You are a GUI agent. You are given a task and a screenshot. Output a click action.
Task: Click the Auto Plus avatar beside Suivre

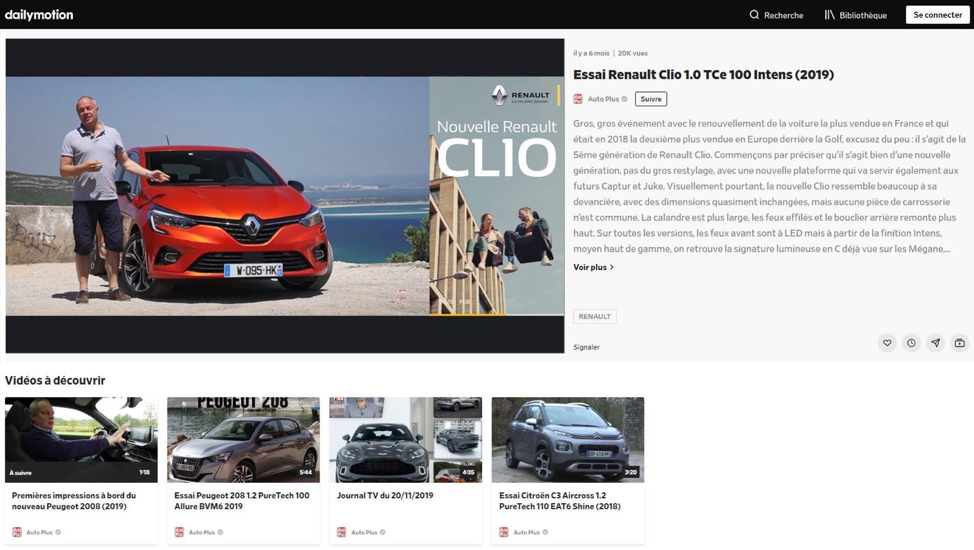coord(578,99)
